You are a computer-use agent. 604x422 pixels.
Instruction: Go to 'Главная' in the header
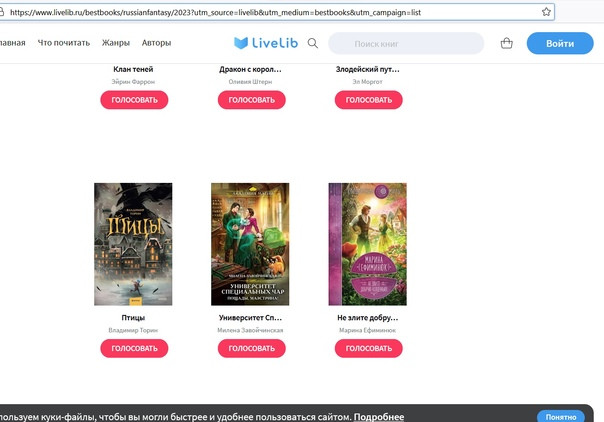[x=12, y=43]
